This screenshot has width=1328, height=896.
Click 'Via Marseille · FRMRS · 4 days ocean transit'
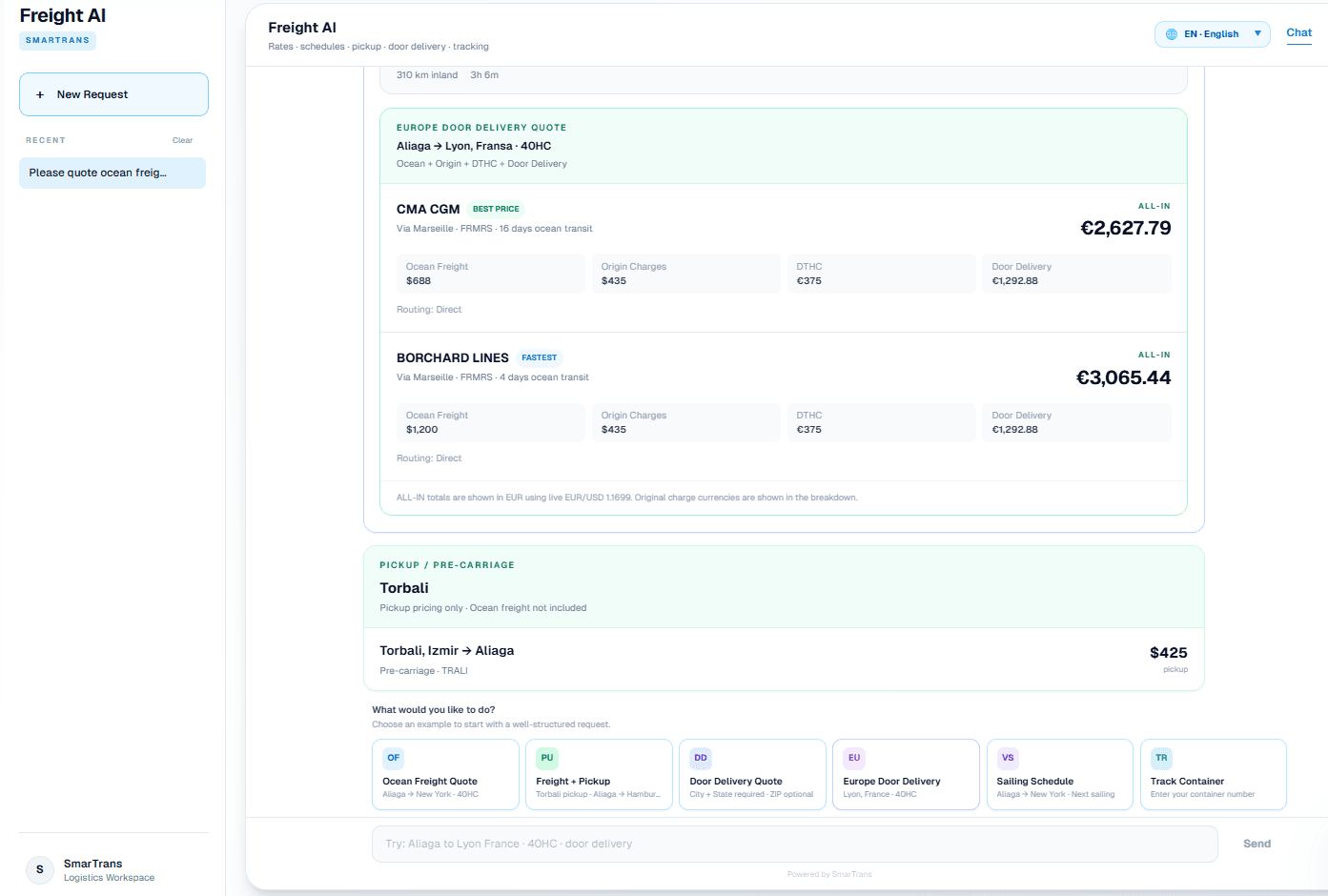click(x=493, y=377)
